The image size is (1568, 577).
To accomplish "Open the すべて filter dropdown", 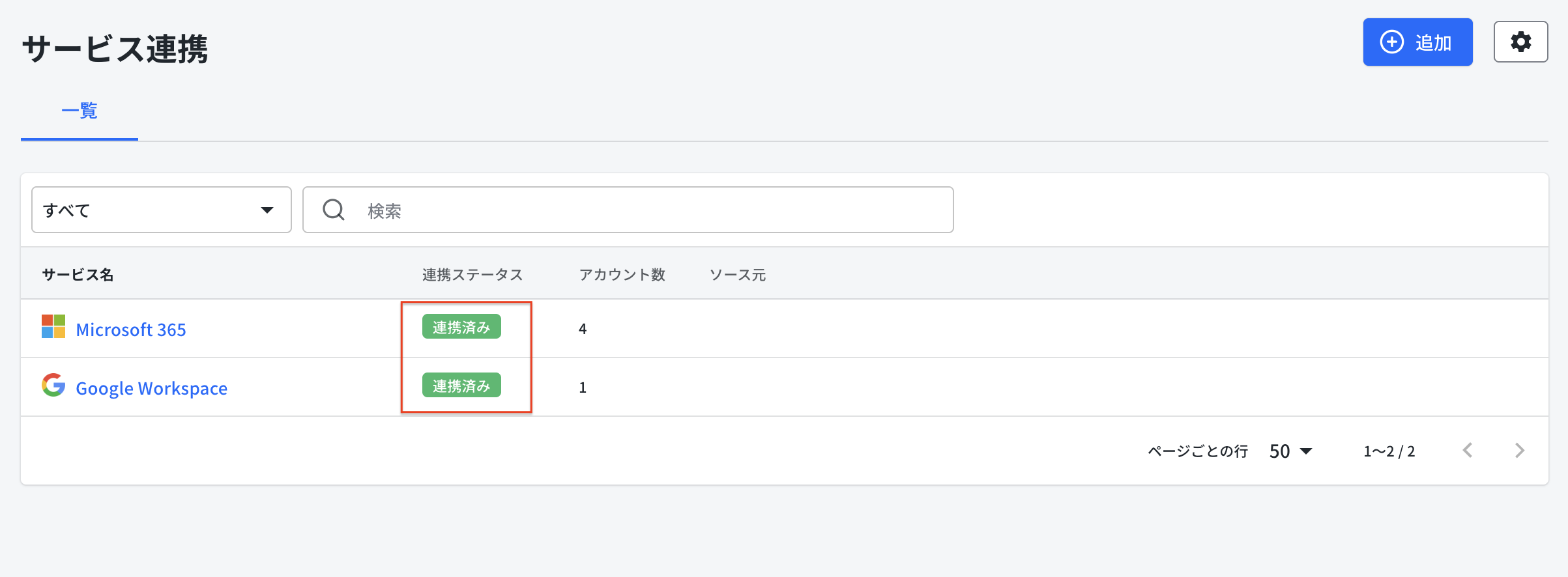I will (161, 210).
